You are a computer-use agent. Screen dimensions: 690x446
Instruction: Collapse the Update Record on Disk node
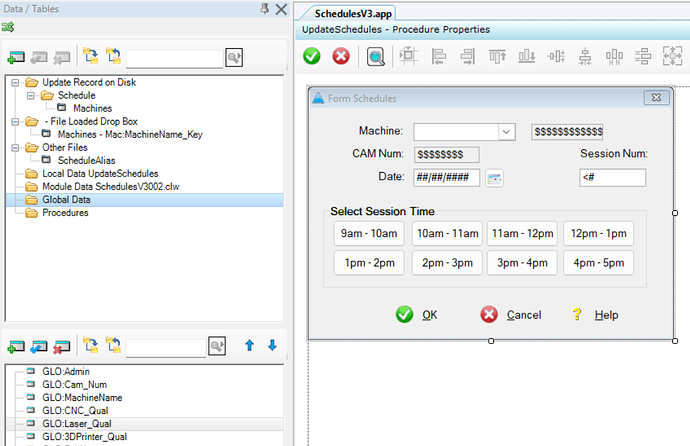coord(15,83)
